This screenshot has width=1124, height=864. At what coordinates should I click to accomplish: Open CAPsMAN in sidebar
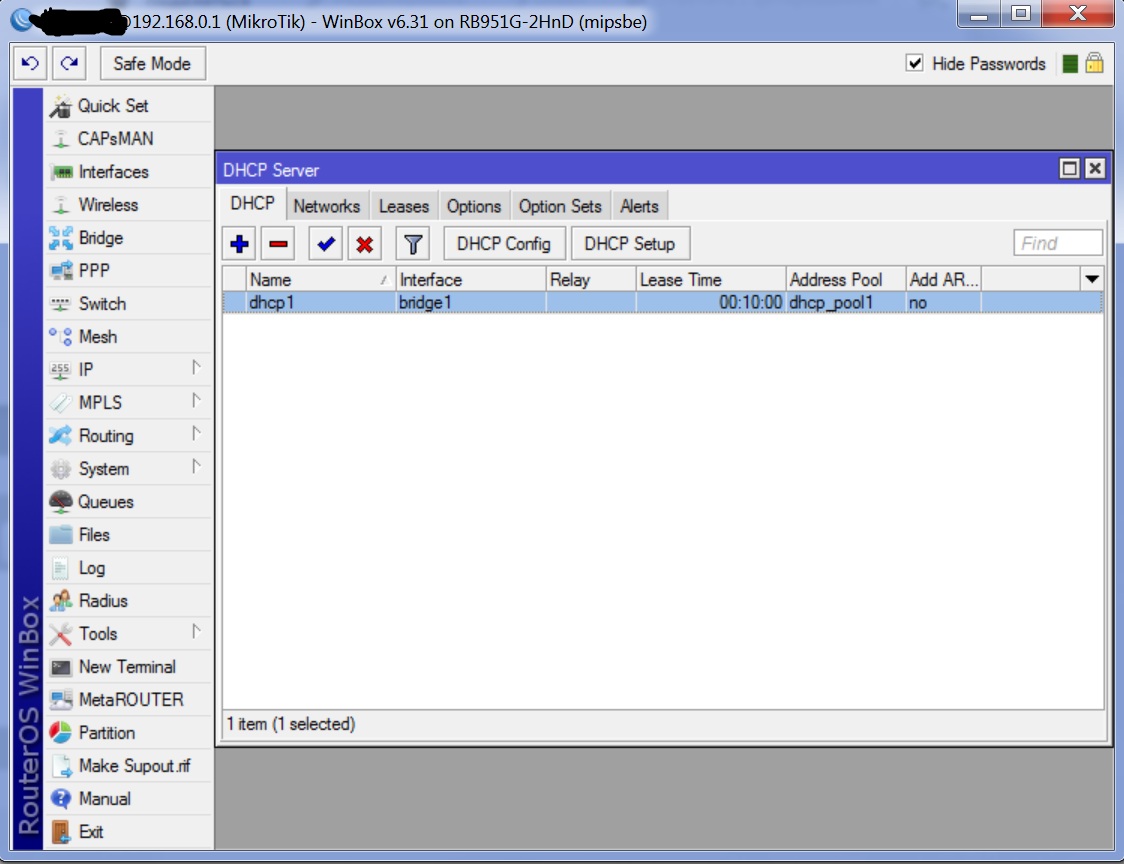coord(128,139)
